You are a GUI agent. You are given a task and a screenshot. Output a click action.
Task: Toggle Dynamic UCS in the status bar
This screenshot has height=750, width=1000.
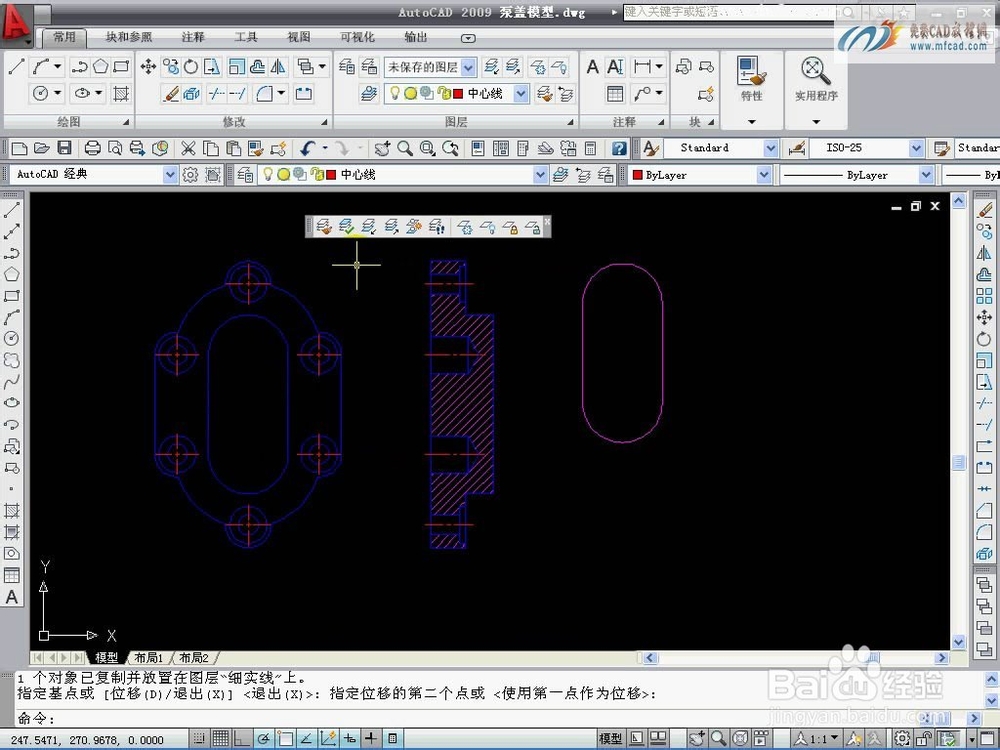pyautogui.click(x=328, y=739)
